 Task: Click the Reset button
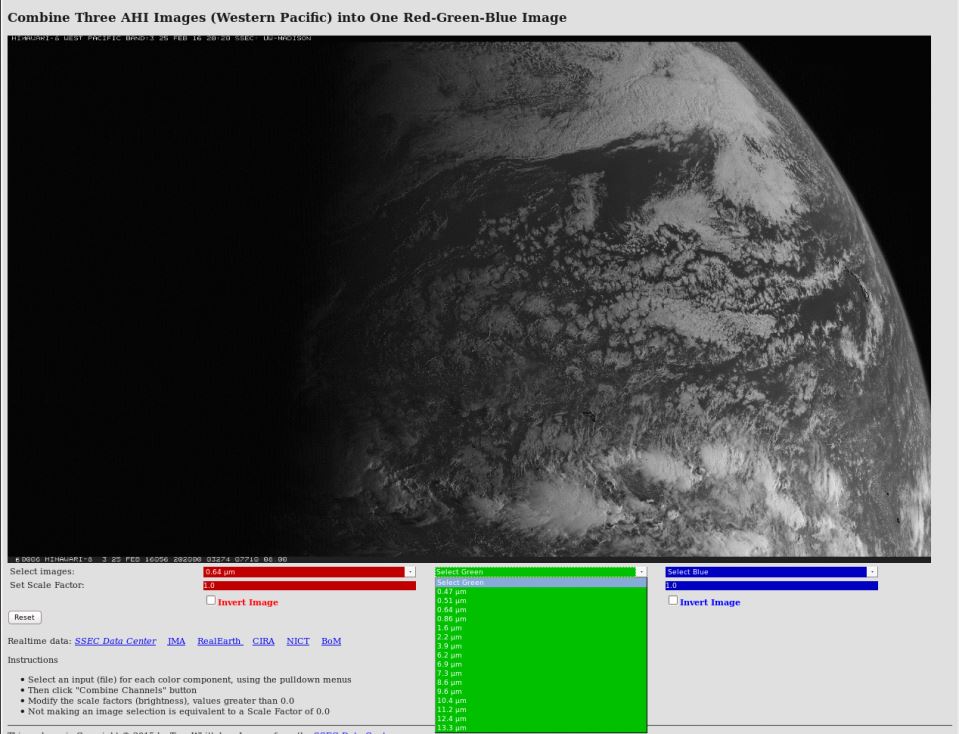[24, 618]
